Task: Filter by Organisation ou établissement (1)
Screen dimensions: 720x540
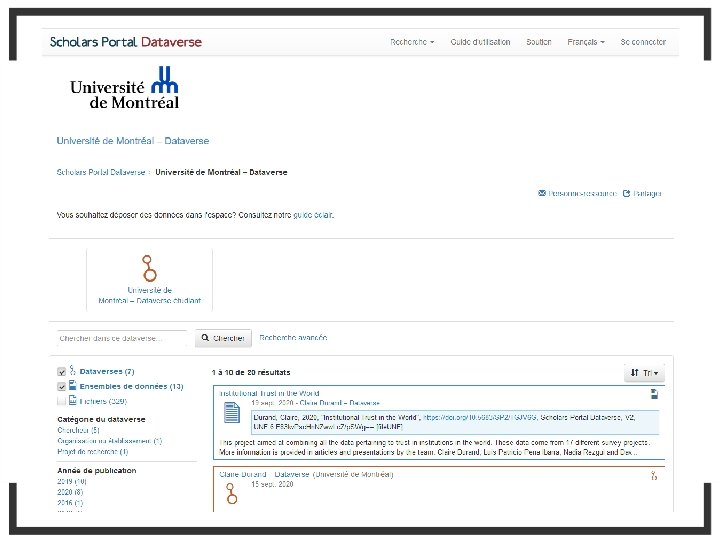Action: [x=110, y=441]
